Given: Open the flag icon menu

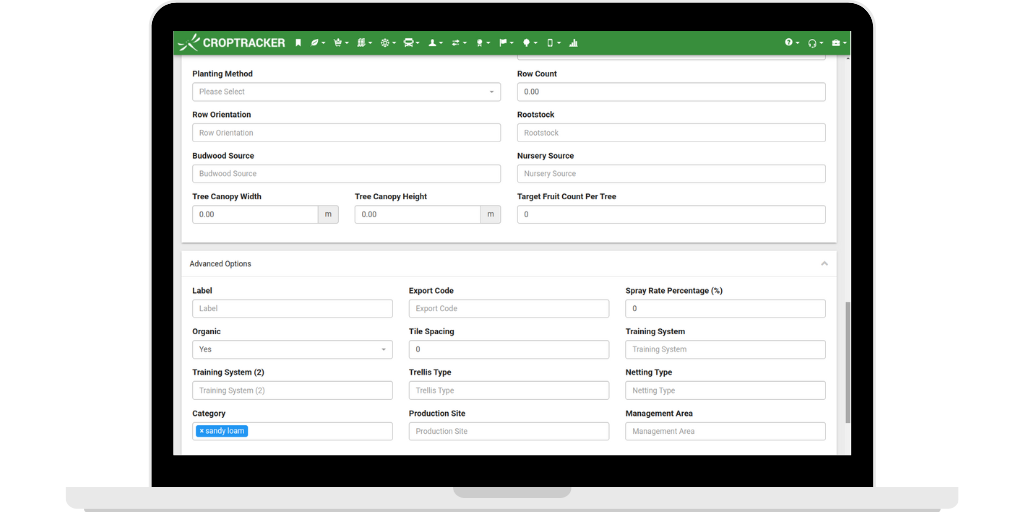Looking at the screenshot, I should [x=504, y=43].
